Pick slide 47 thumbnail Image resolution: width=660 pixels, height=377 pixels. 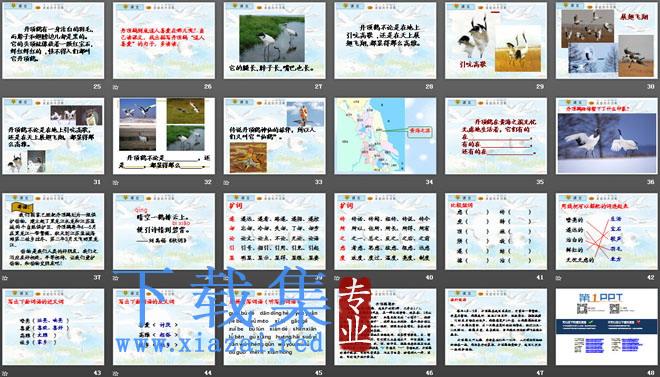click(x=496, y=327)
